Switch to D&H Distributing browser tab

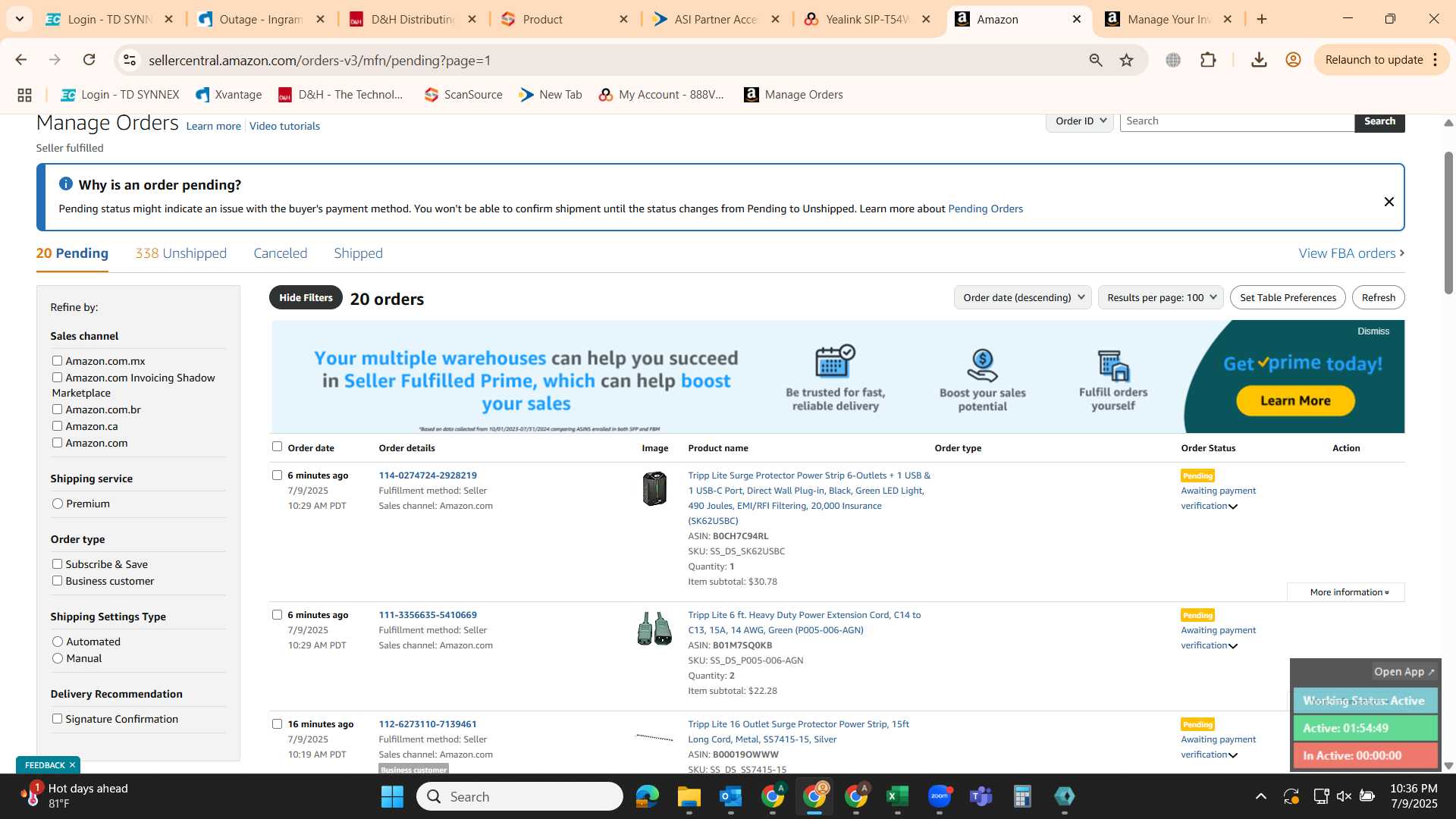413,19
